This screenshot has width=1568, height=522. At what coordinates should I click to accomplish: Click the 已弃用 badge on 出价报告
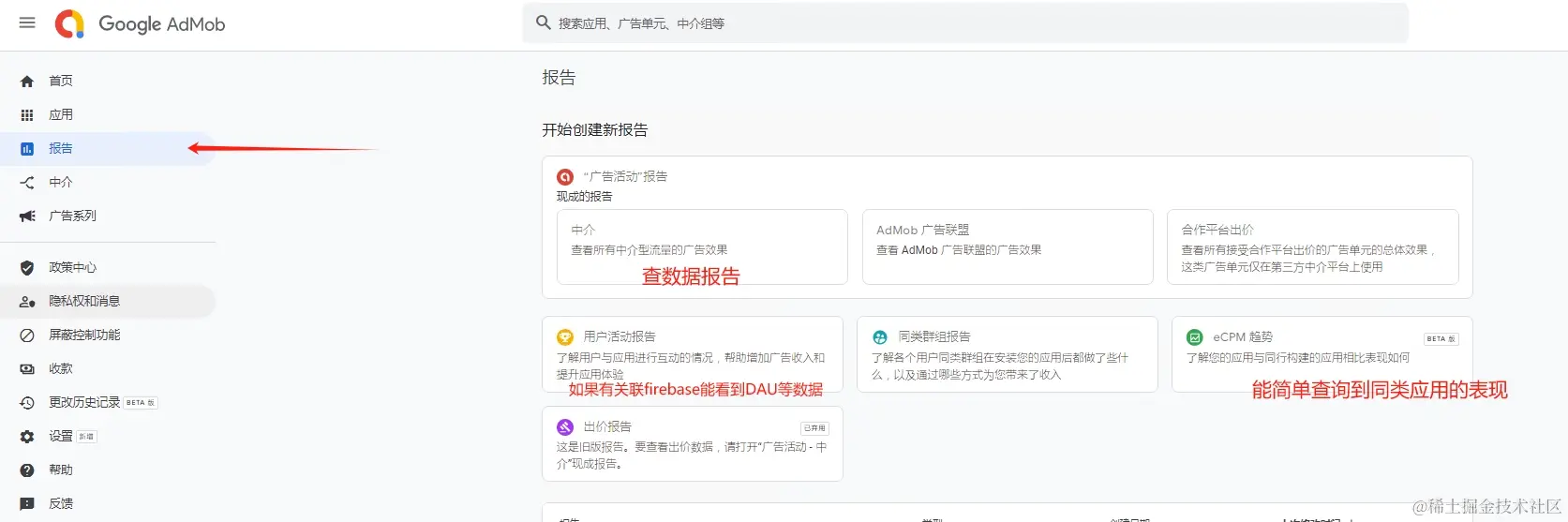point(814,428)
